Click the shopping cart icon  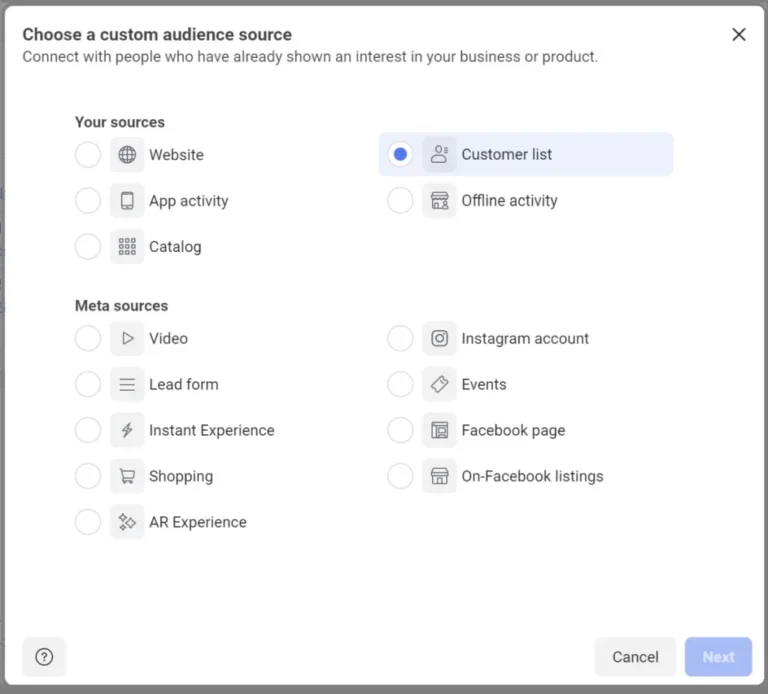(127, 477)
